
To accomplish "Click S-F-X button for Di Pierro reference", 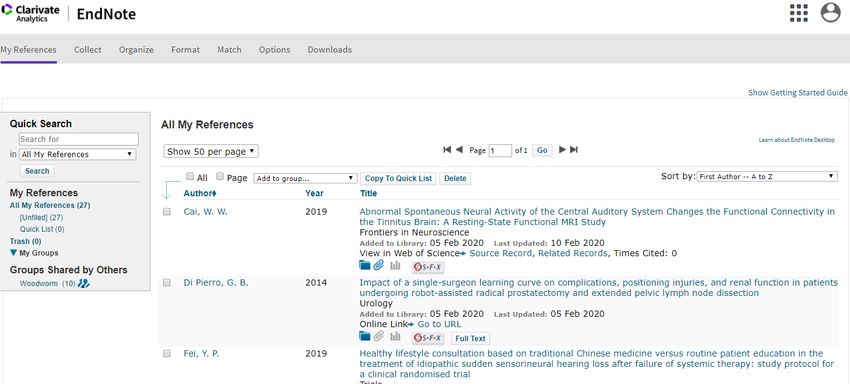I will tap(428, 338).
